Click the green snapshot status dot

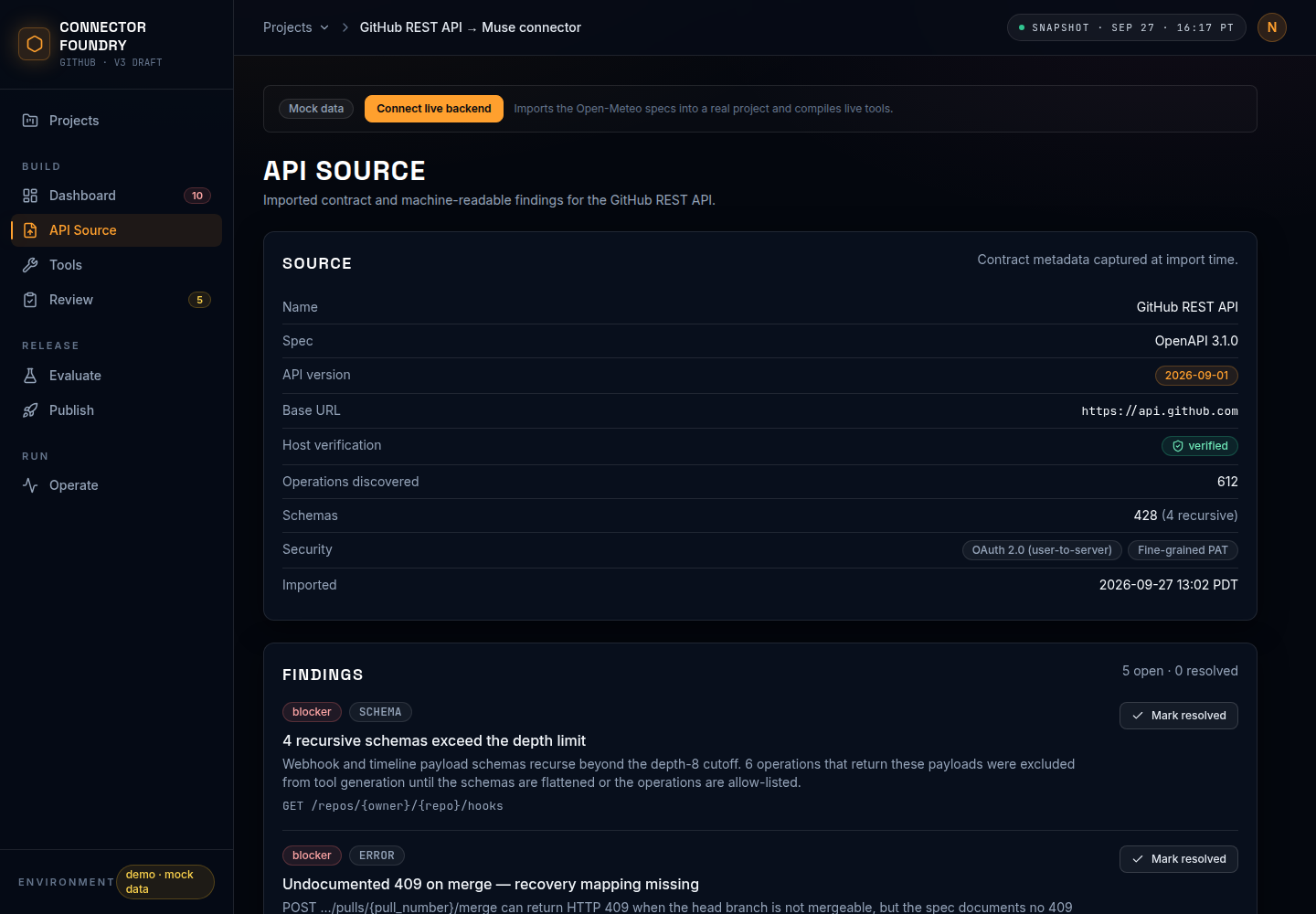click(1022, 27)
